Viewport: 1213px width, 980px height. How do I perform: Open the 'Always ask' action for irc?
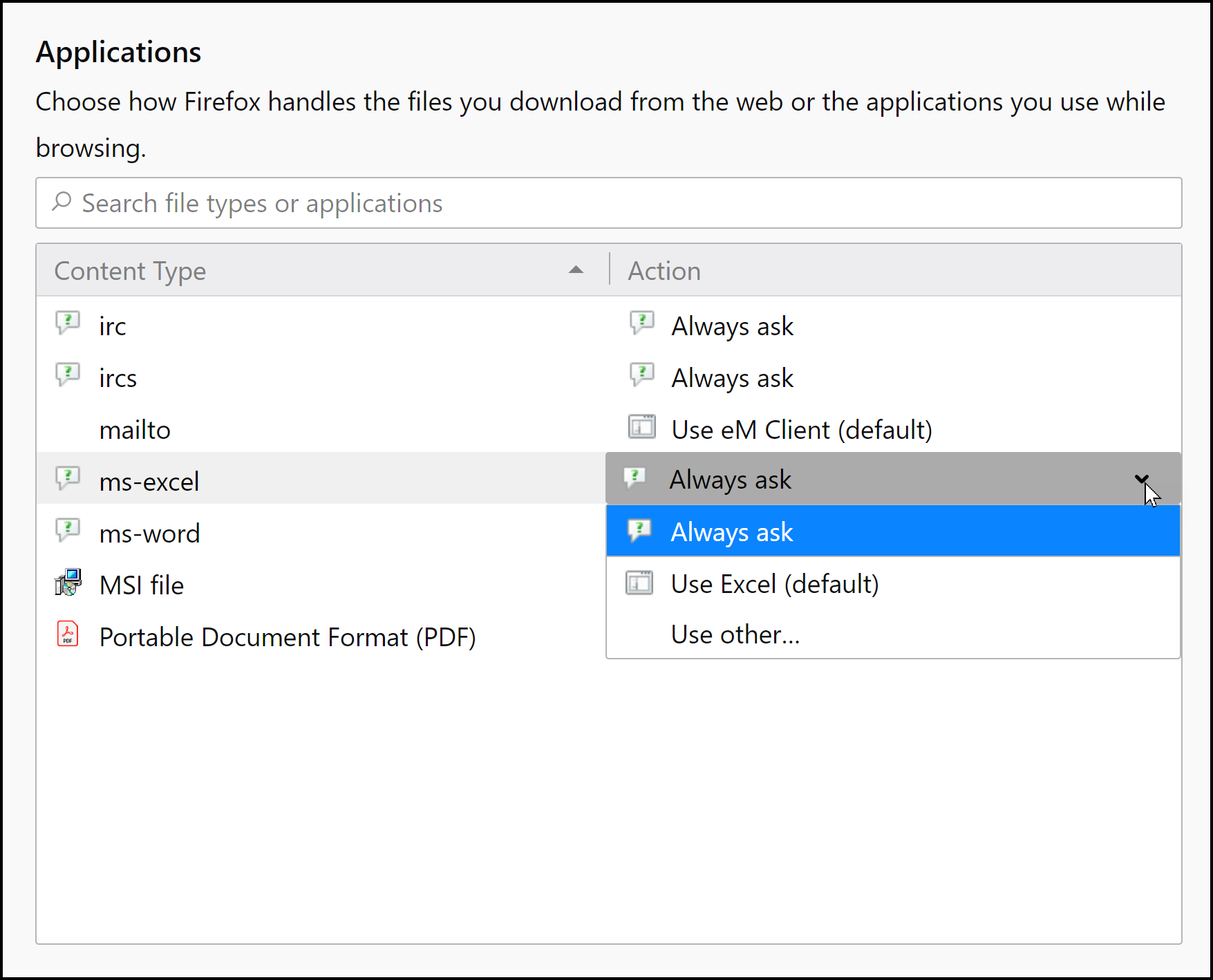(732, 326)
